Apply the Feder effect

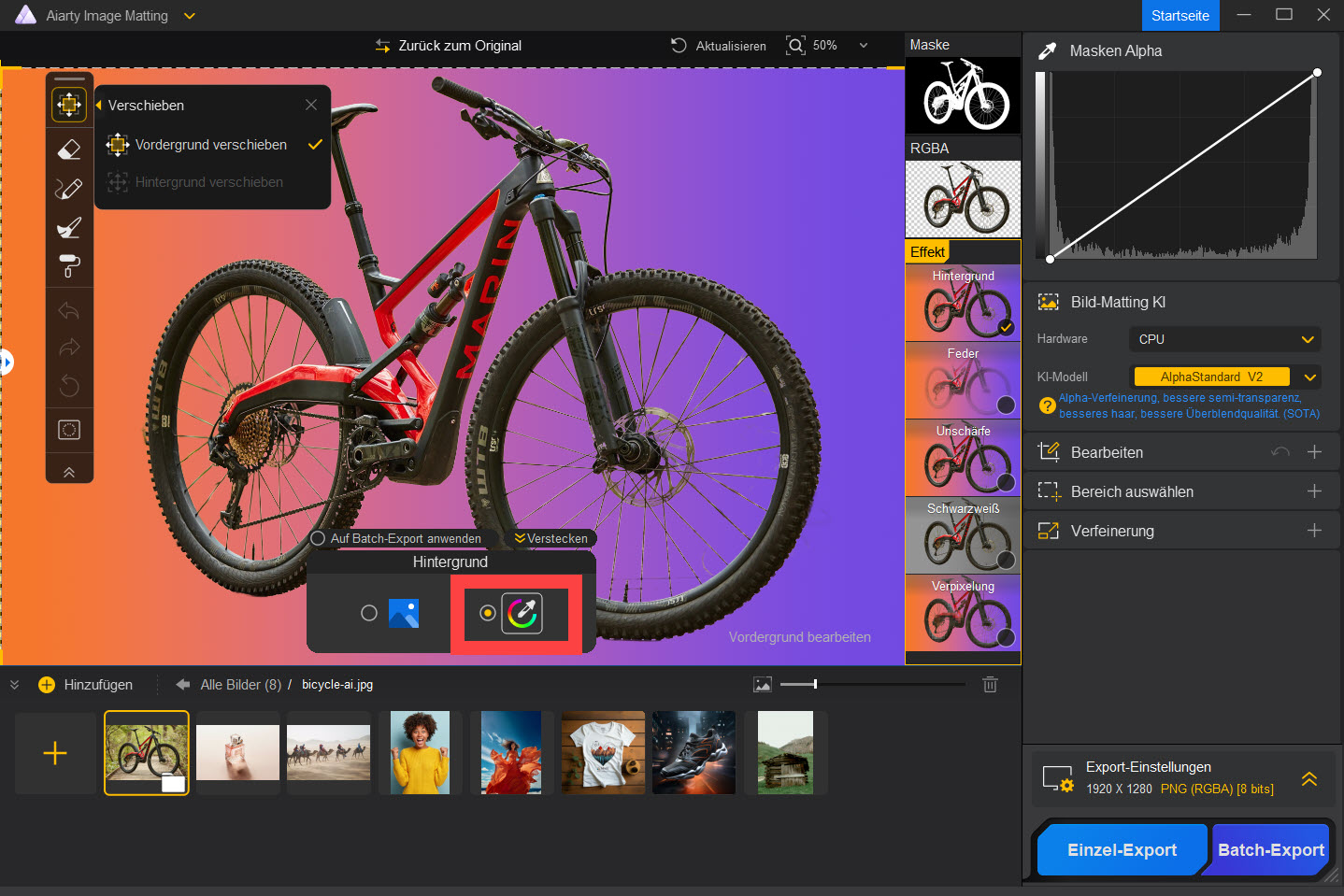[963, 380]
